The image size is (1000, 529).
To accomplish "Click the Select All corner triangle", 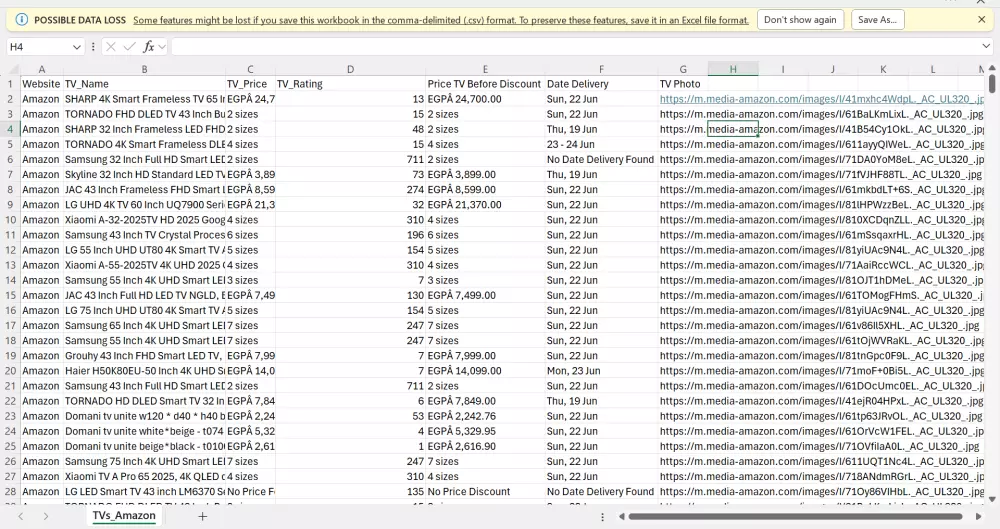I will [x=13, y=69].
